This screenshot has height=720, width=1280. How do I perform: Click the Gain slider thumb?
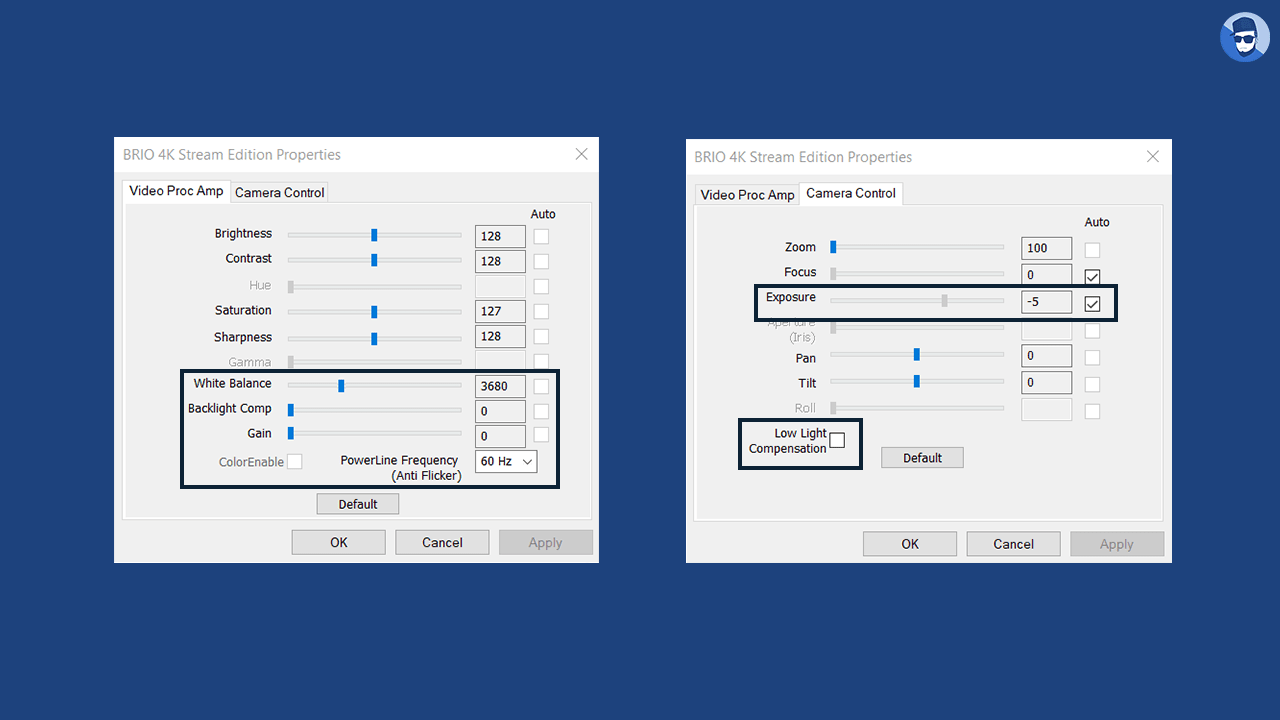tap(291, 434)
